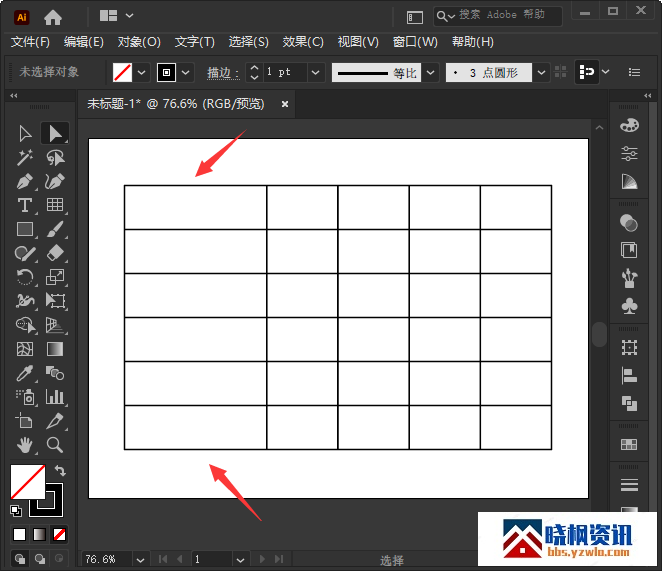The image size is (662, 571).
Task: Select the Magic Wand tool
Action: [x=25, y=157]
